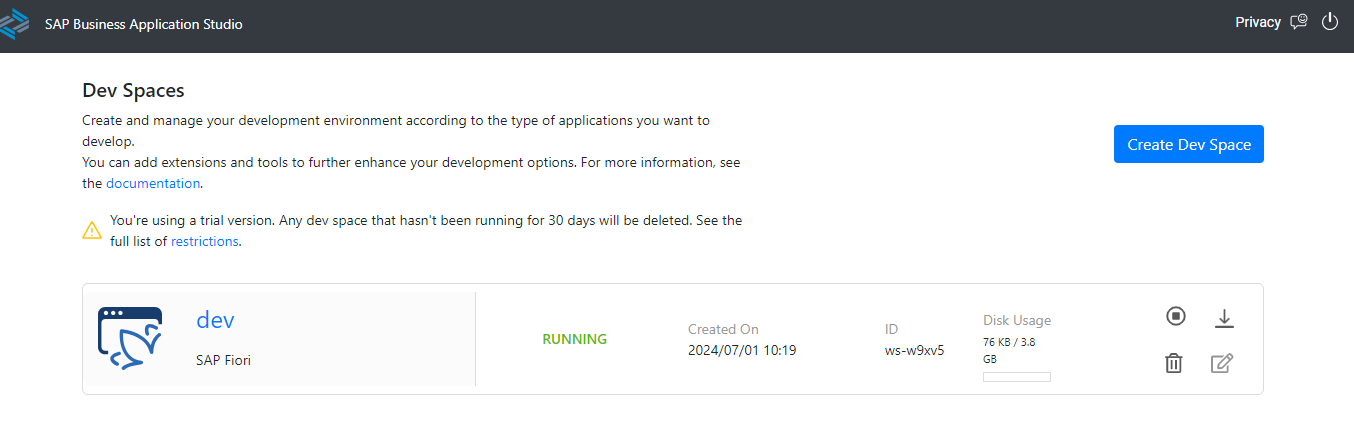The image size is (1354, 430).
Task: Click the Created On label
Action: (723, 329)
